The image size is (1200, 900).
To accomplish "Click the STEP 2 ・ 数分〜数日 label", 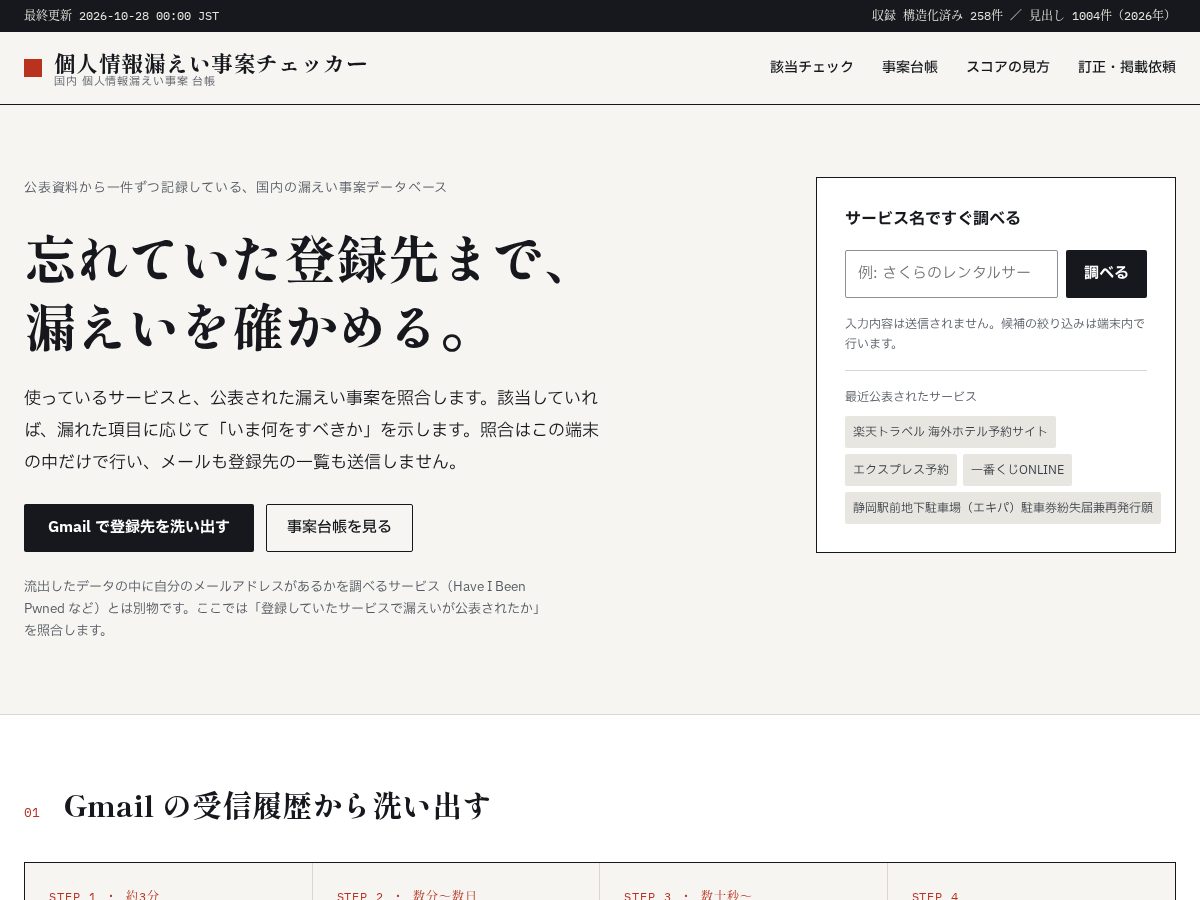I will tap(407, 896).
